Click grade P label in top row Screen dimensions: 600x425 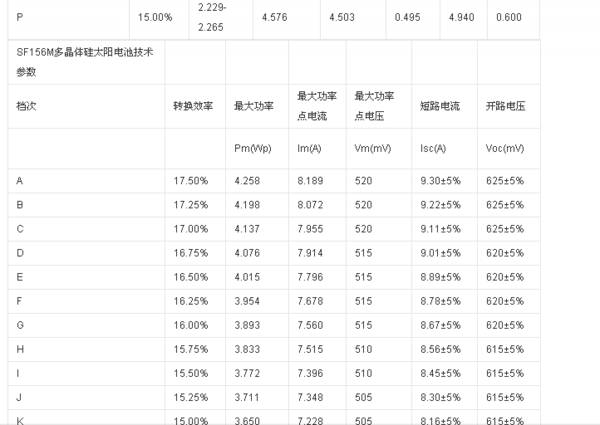[20, 17]
